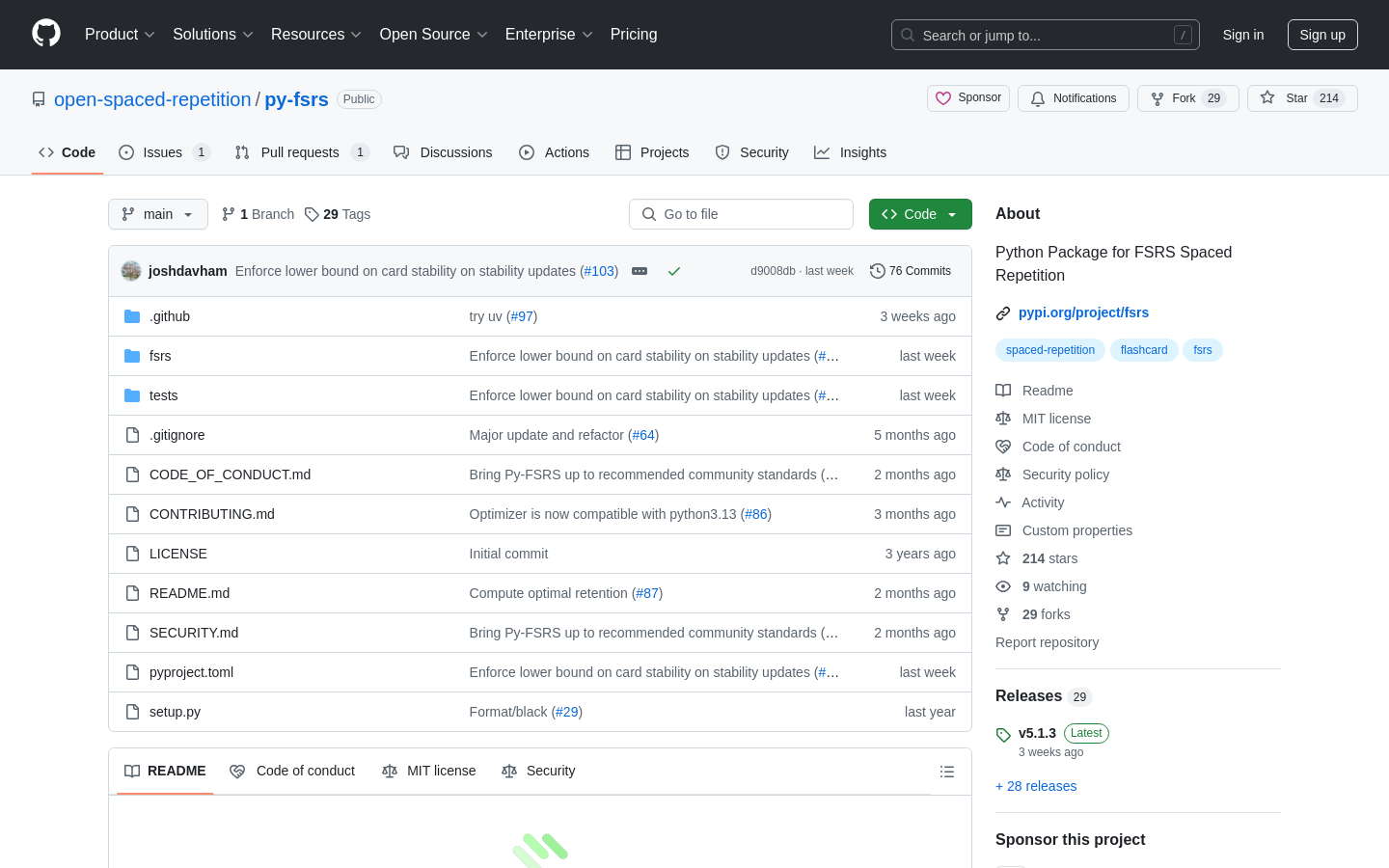Open the open-spaced-repetition organization link
Screen dimensions: 1389x868
[152, 99]
